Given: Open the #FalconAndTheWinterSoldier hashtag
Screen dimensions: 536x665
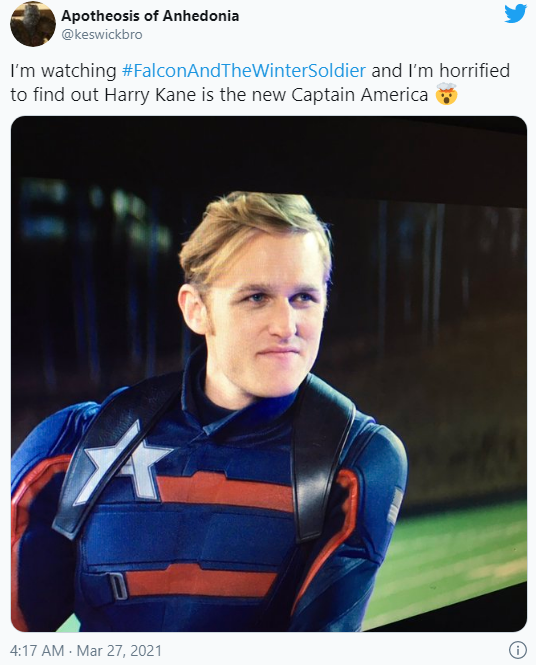Looking at the screenshot, I should click(x=243, y=70).
